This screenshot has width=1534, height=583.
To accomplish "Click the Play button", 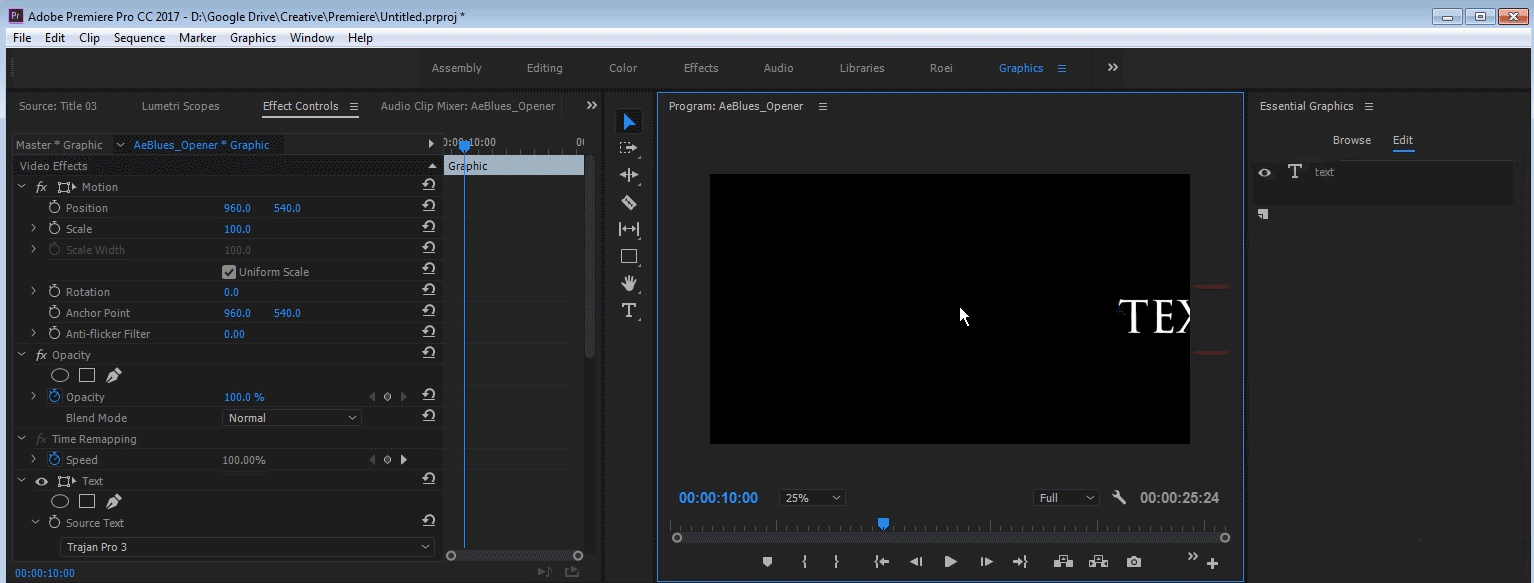I will tap(950, 561).
